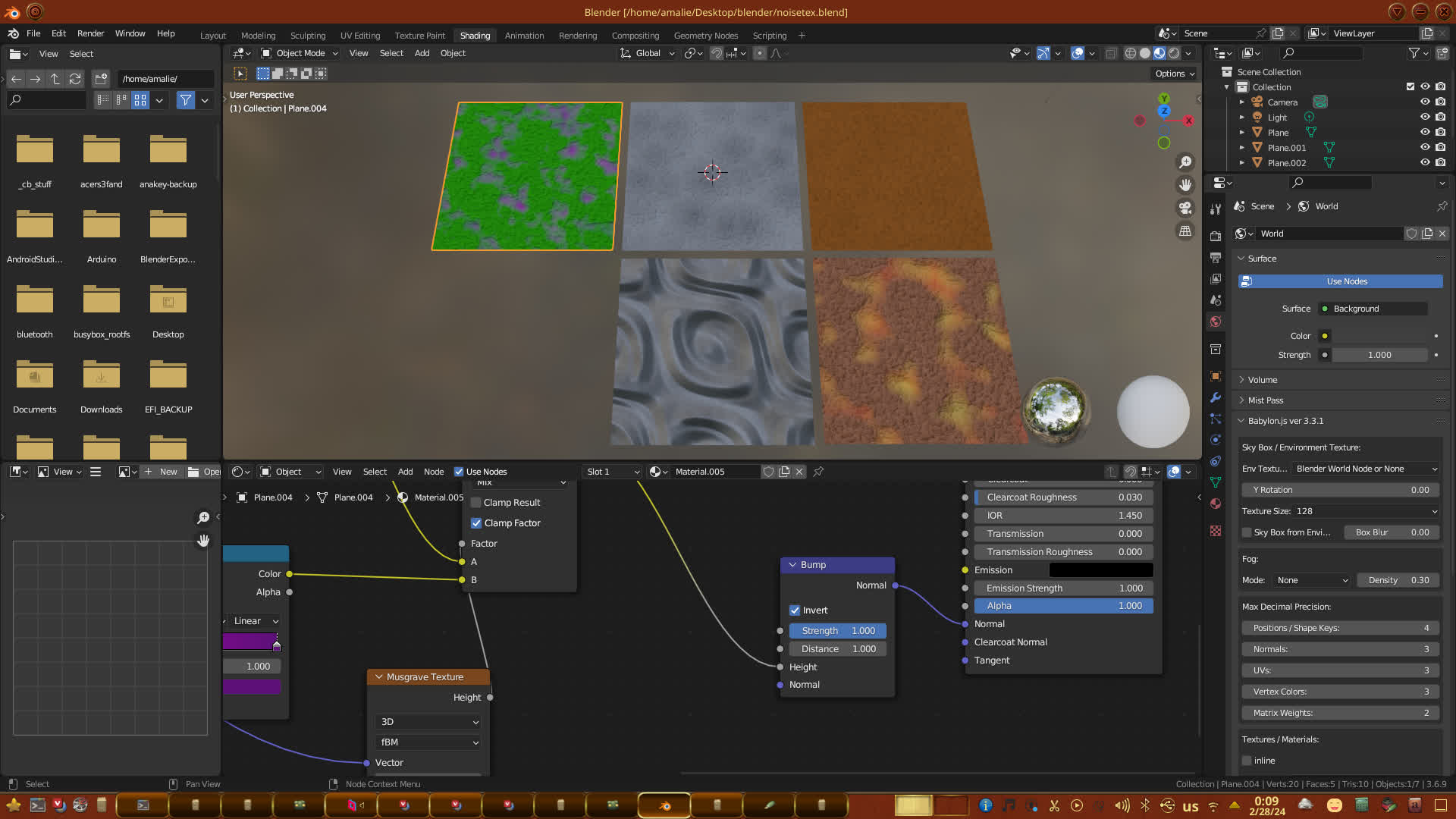Open Material properties tab icon
Image resolution: width=1456 pixels, height=819 pixels.
[x=1216, y=504]
